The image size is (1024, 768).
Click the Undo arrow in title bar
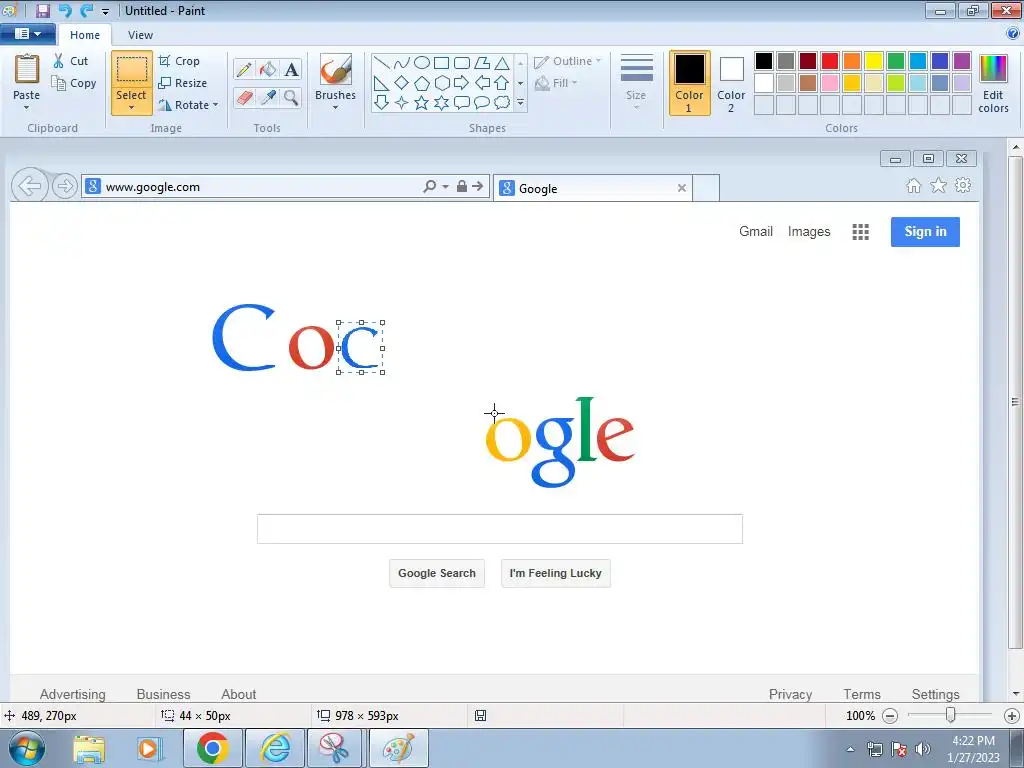click(x=65, y=10)
